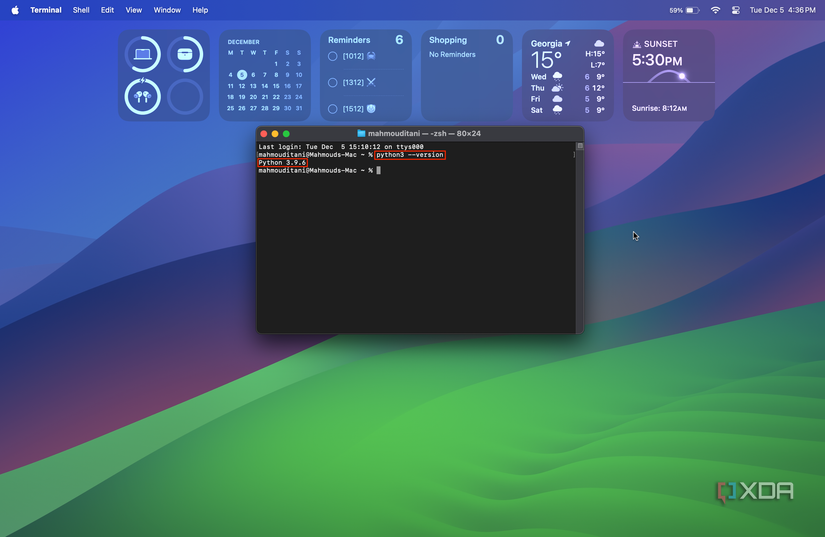This screenshot has width=825, height=537.
Task: Click the AirPods case battery ring
Action: coord(185,54)
